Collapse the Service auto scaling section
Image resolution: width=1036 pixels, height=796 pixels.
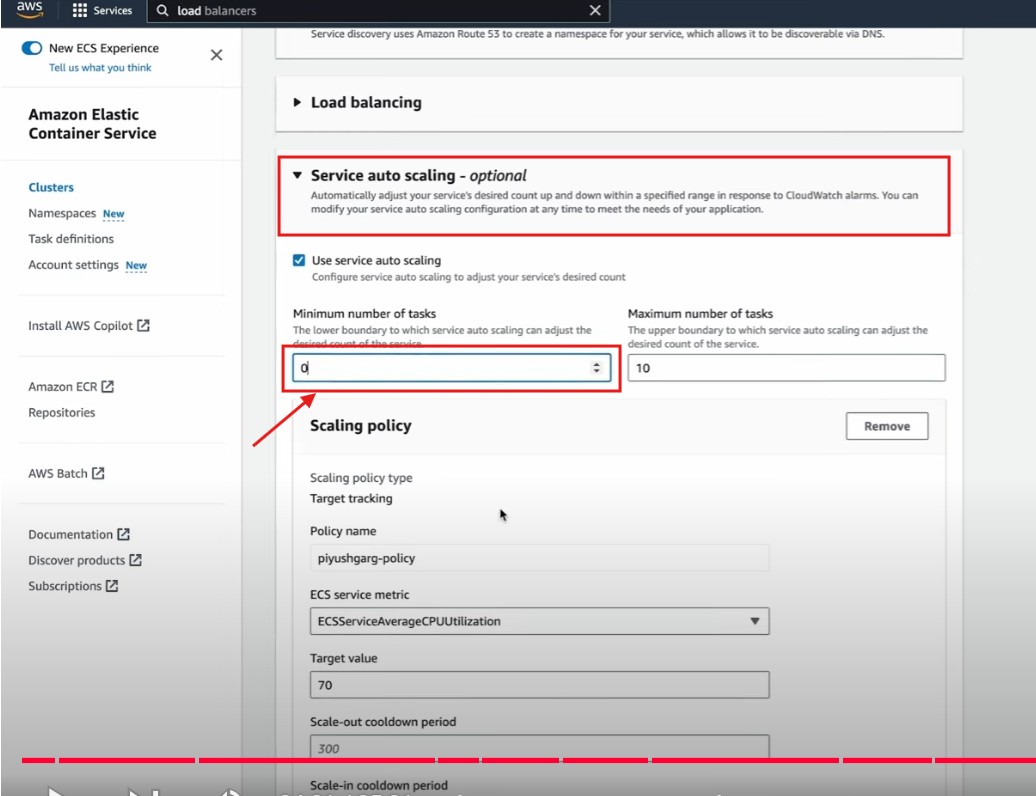pos(297,175)
